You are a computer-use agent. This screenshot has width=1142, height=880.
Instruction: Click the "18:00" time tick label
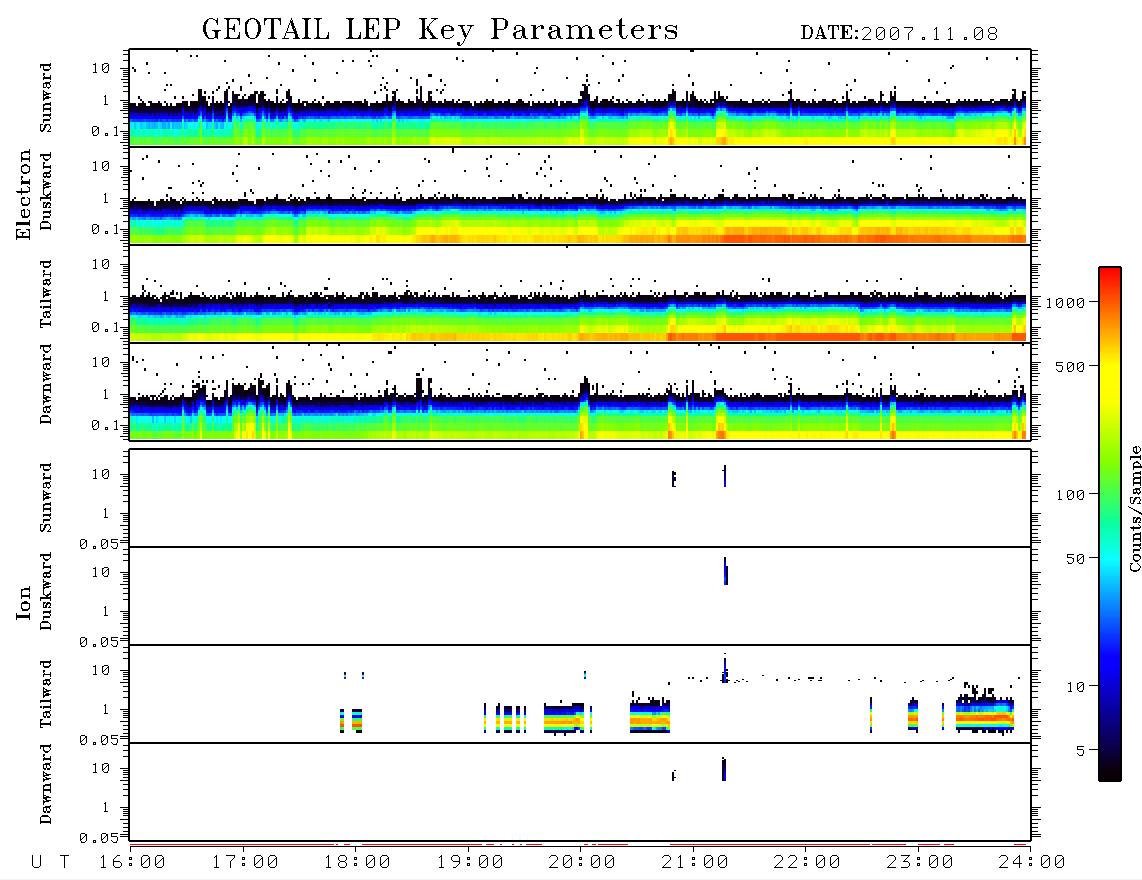(357, 862)
